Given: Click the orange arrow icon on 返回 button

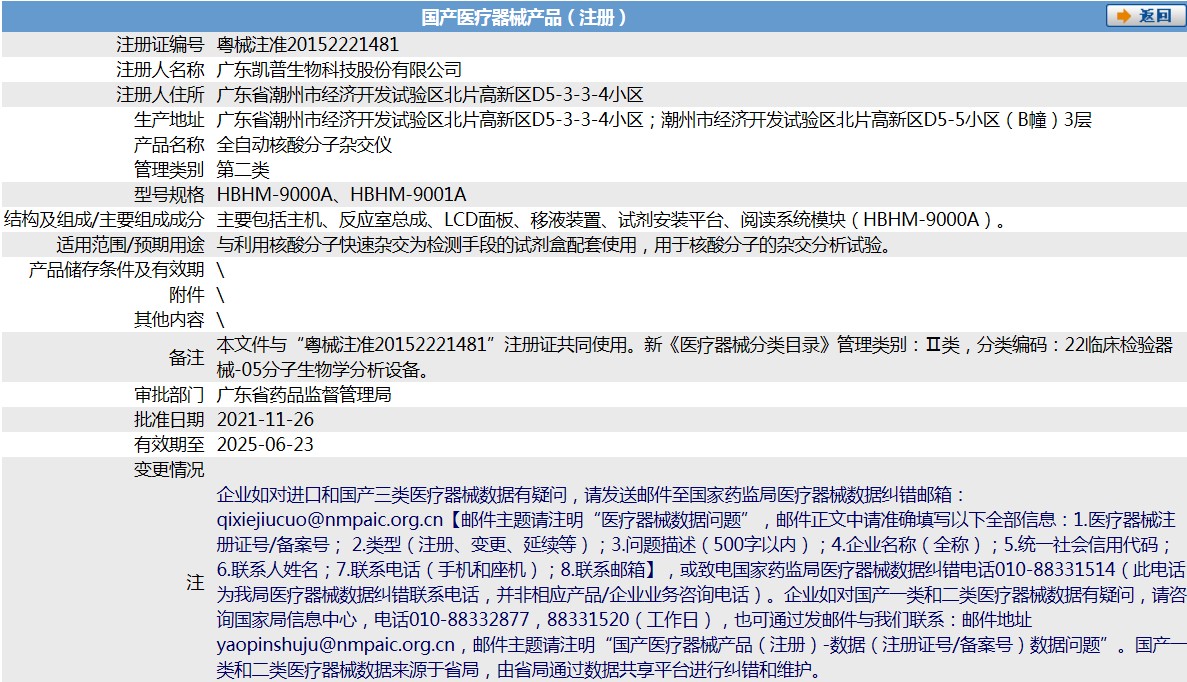Looking at the screenshot, I should 1123,16.
